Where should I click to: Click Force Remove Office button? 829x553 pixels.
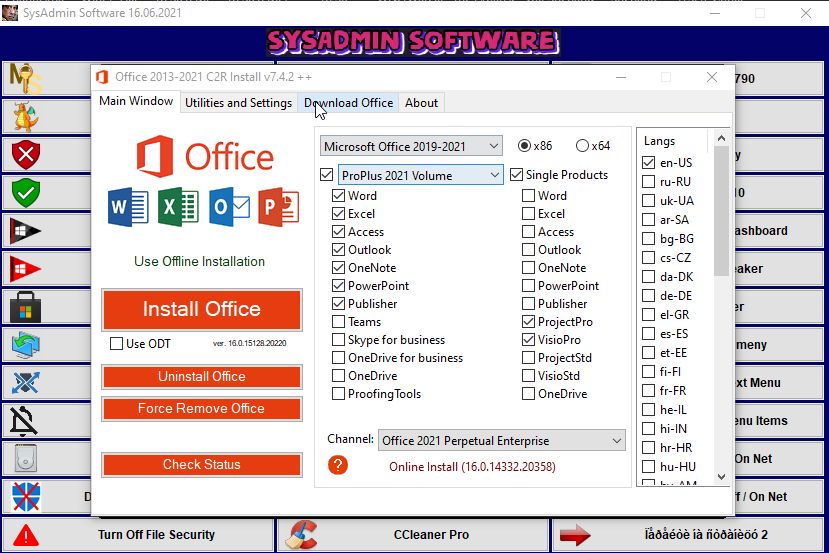[x=201, y=408]
